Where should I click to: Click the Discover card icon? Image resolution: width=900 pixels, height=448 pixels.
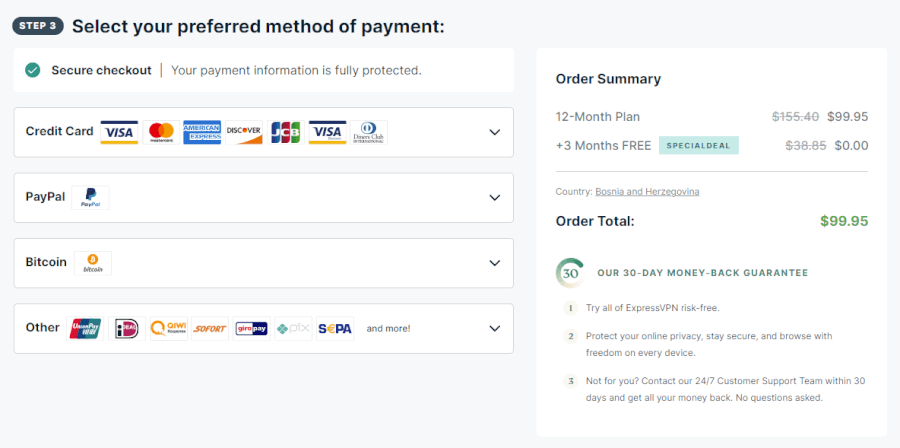[x=244, y=132]
